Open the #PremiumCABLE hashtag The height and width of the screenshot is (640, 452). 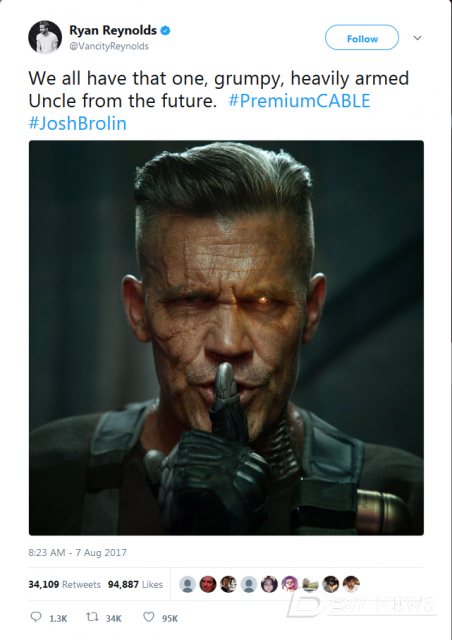click(x=299, y=101)
